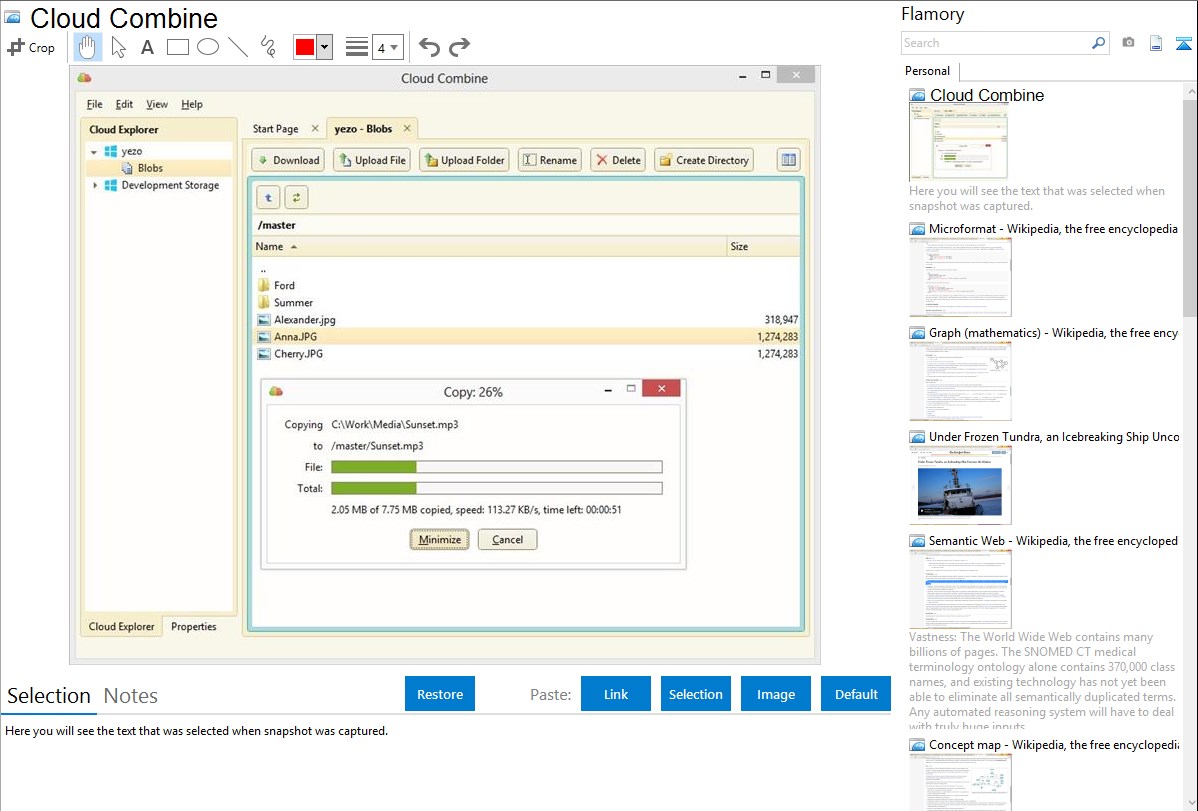
Task: Select the straight line tool
Action: coord(238,47)
